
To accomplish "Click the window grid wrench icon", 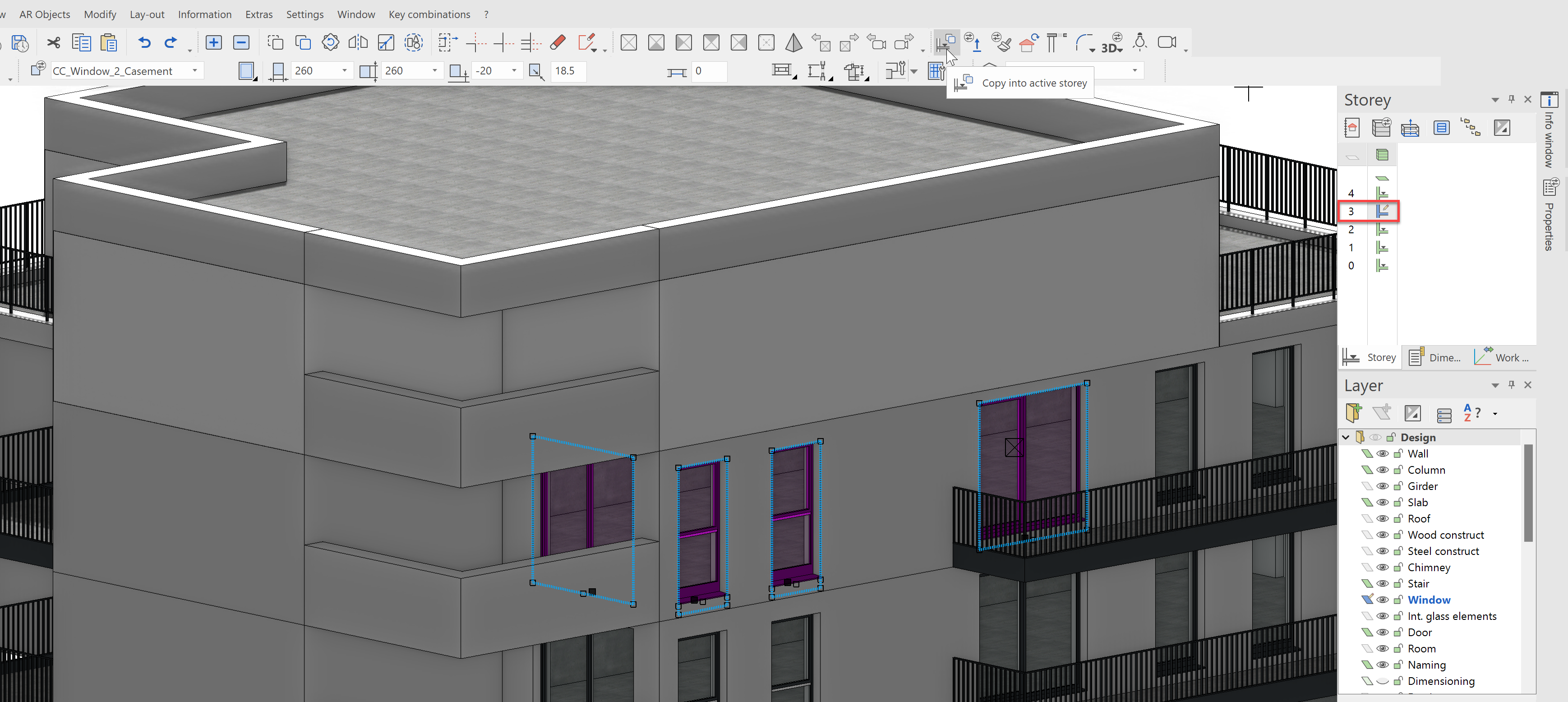I will (936, 71).
